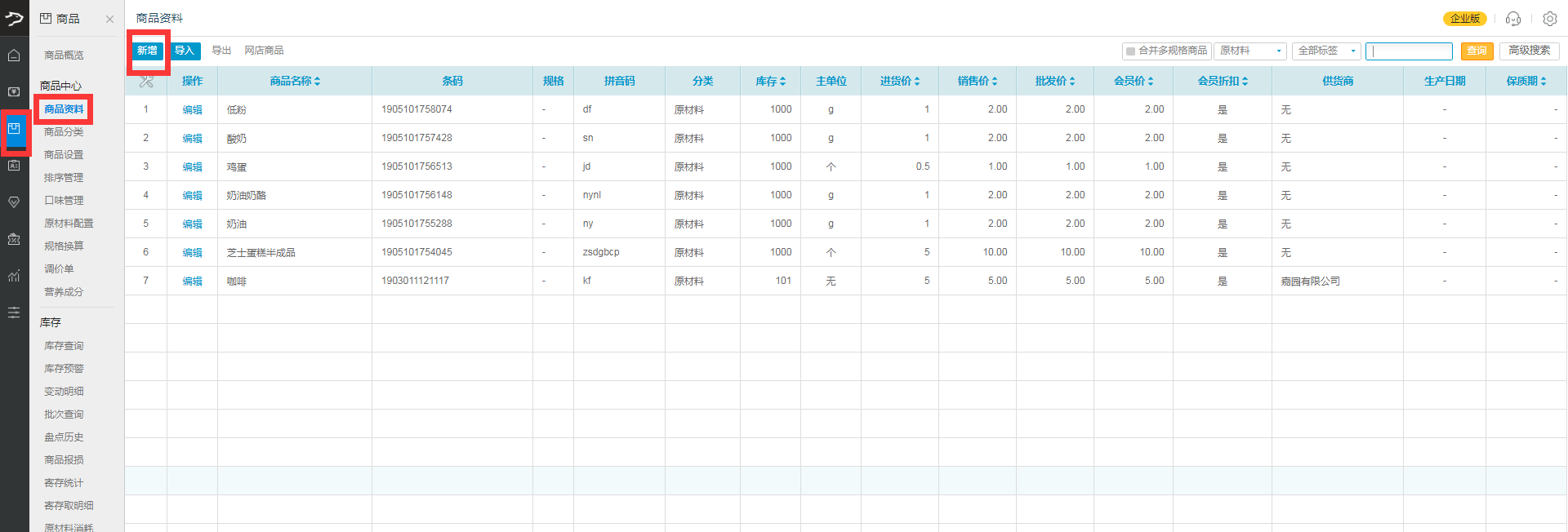1568x532 pixels.
Task: Select 商品分类 in the side menu
Action: coord(64,132)
